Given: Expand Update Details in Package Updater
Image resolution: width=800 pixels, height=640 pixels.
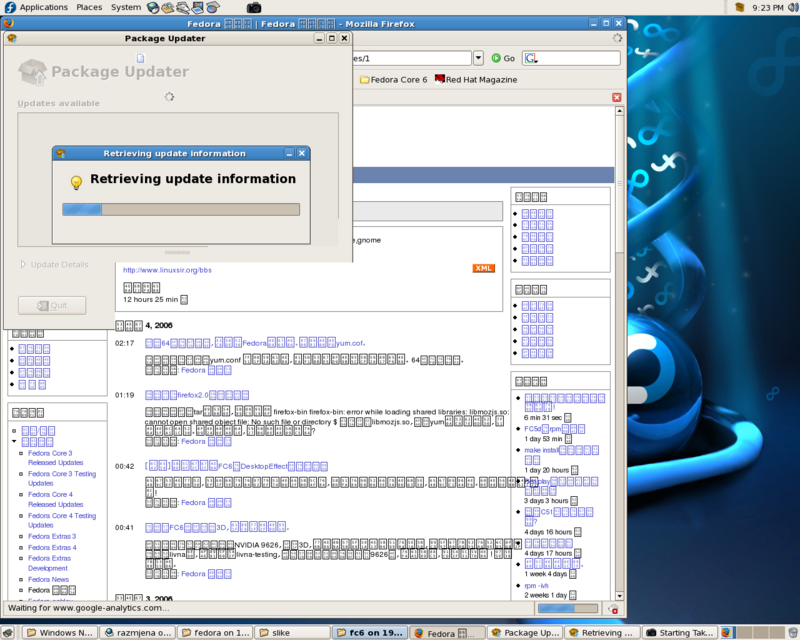Looking at the screenshot, I should click(55, 264).
